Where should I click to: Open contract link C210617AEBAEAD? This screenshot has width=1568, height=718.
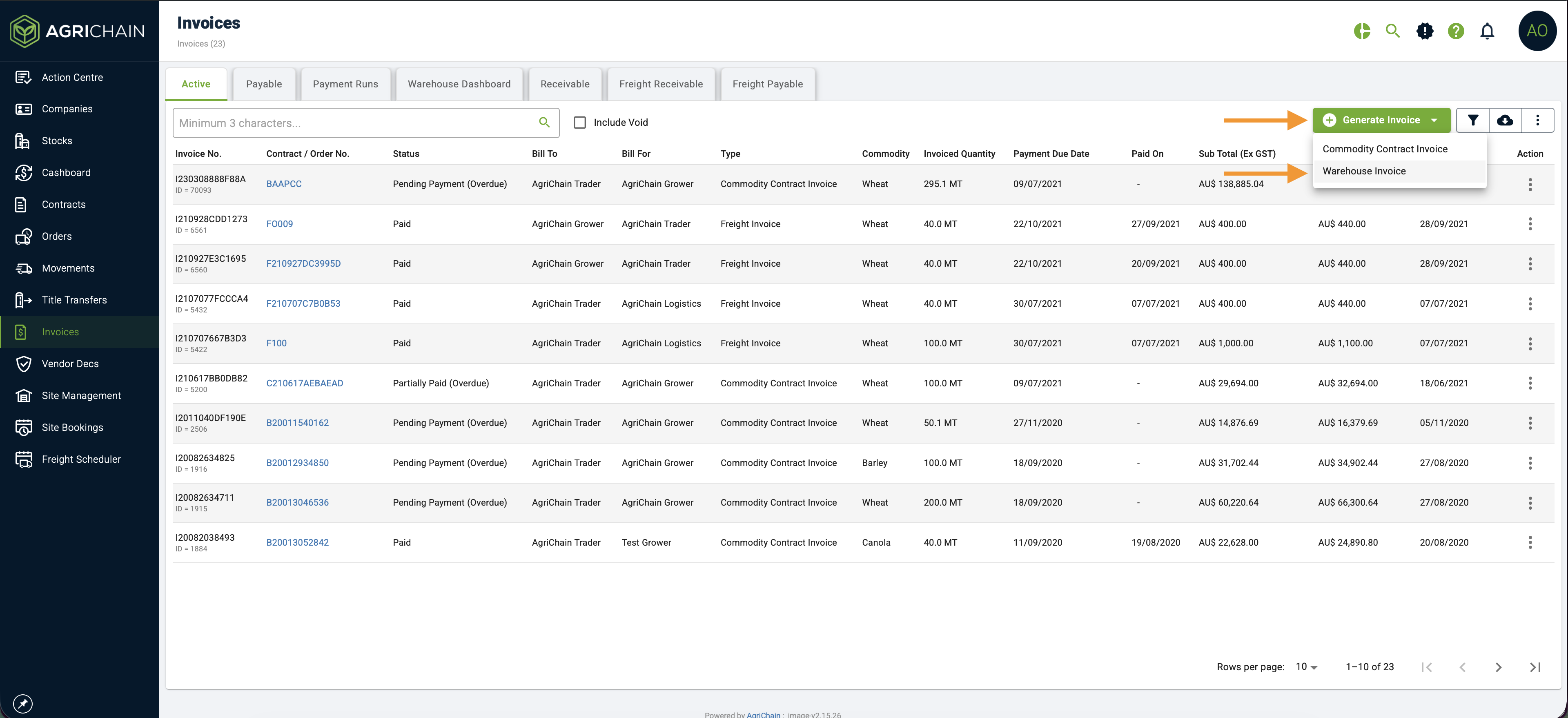point(304,384)
